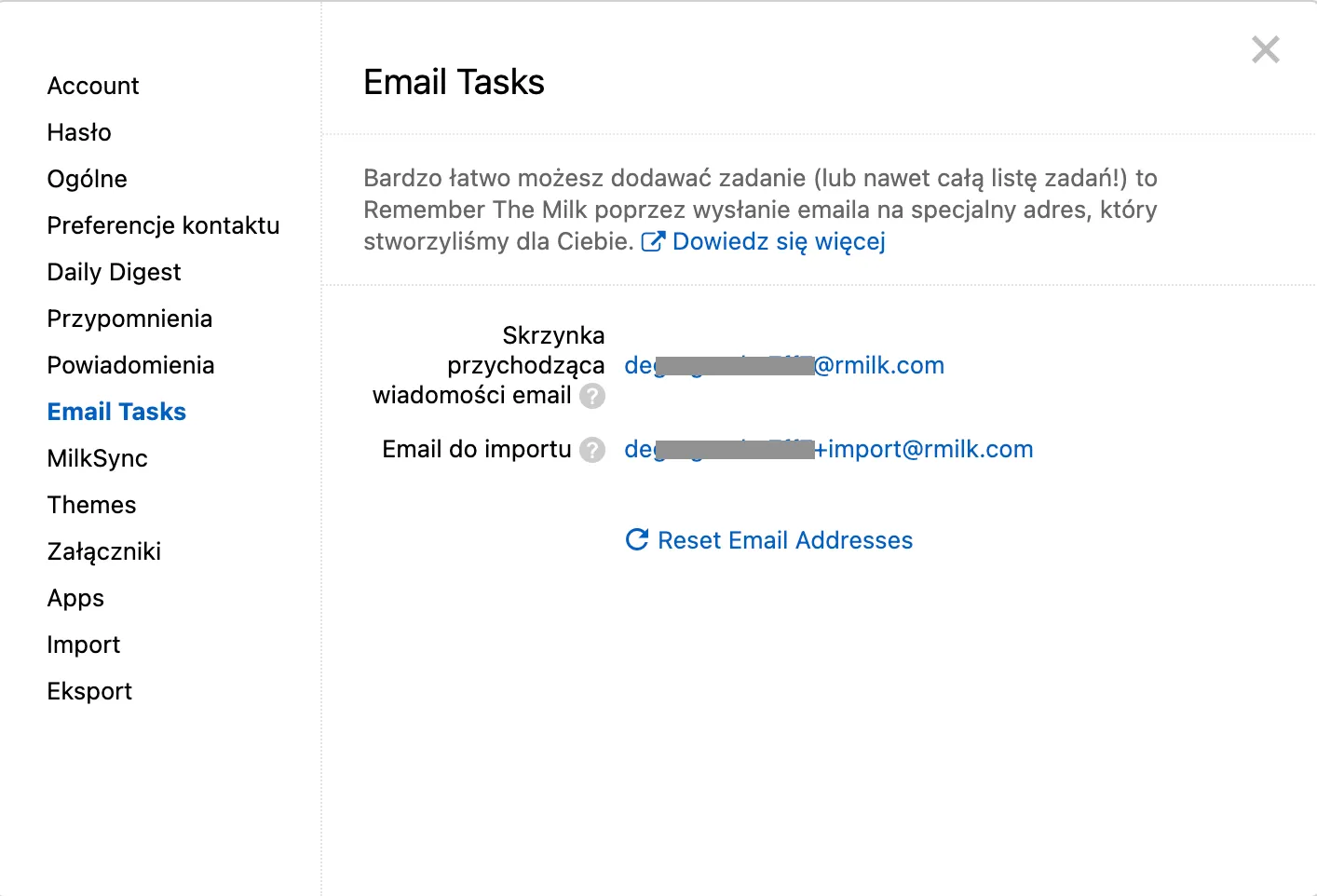Open the Daily Digest section
1317x896 pixels.
114,272
